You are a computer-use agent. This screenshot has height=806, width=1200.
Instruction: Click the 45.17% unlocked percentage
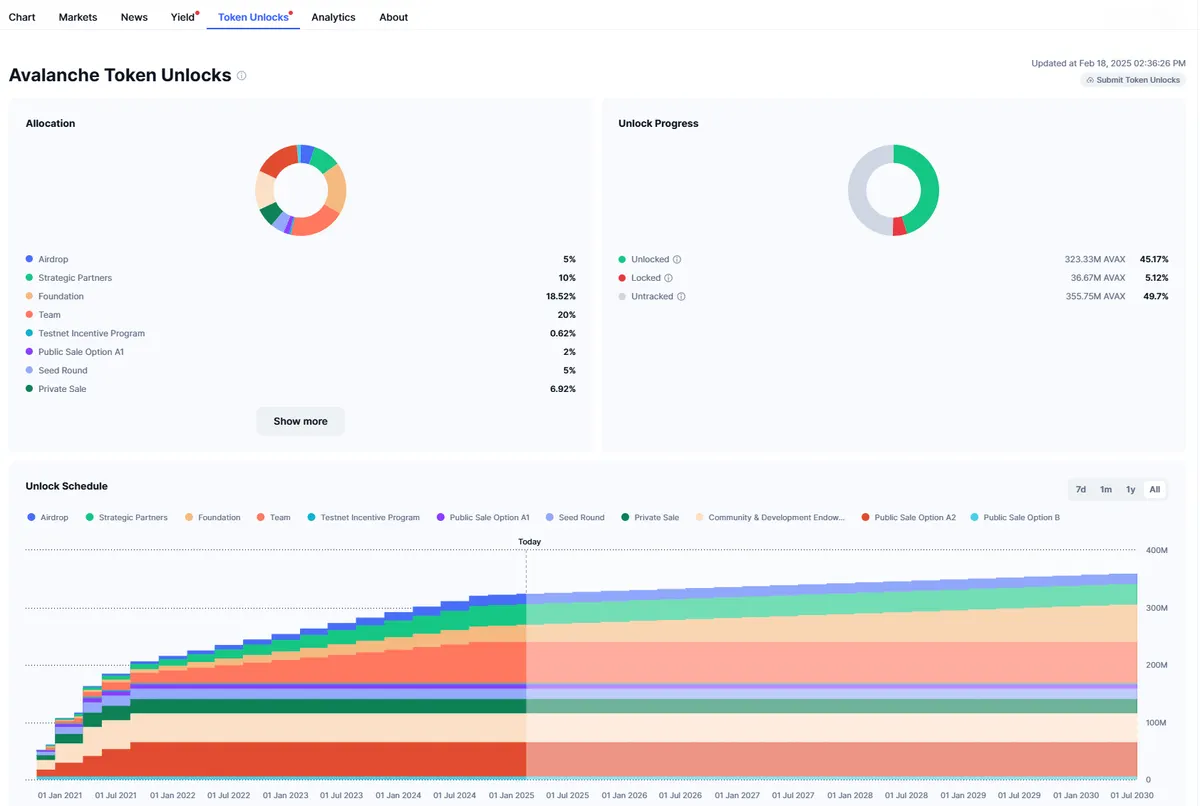click(1154, 259)
